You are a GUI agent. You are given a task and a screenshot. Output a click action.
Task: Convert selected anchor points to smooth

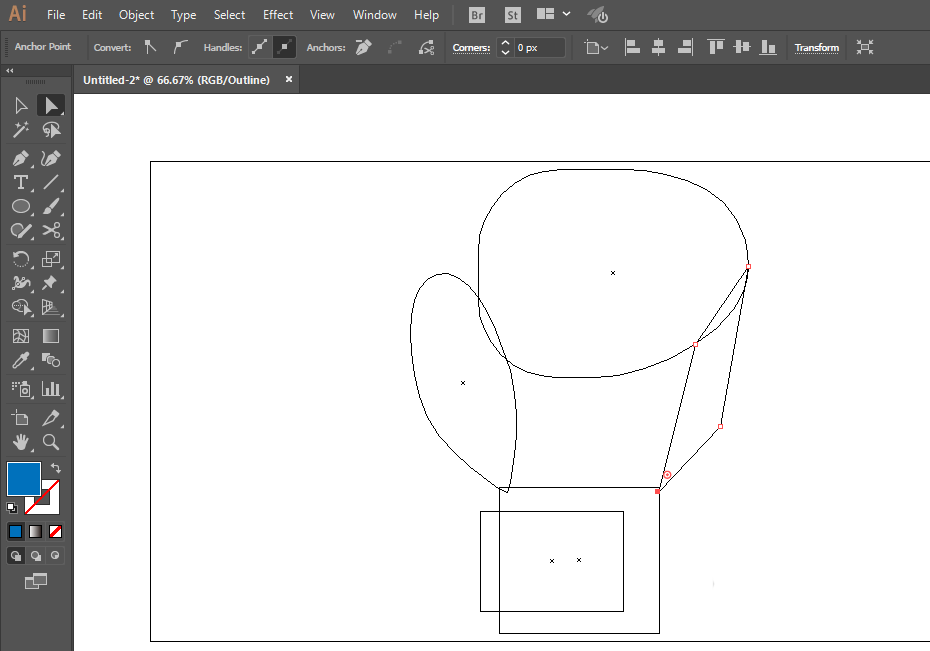(x=180, y=47)
